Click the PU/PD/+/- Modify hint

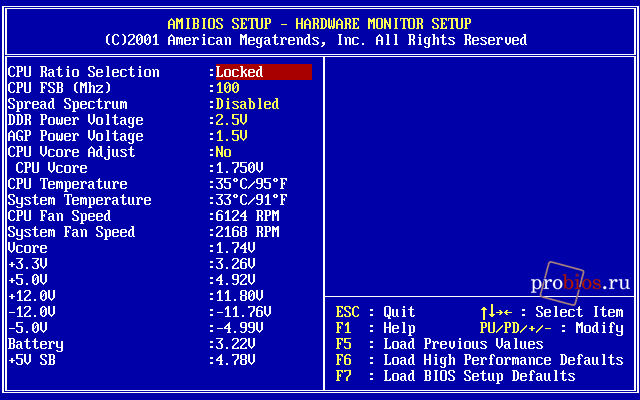(552, 328)
